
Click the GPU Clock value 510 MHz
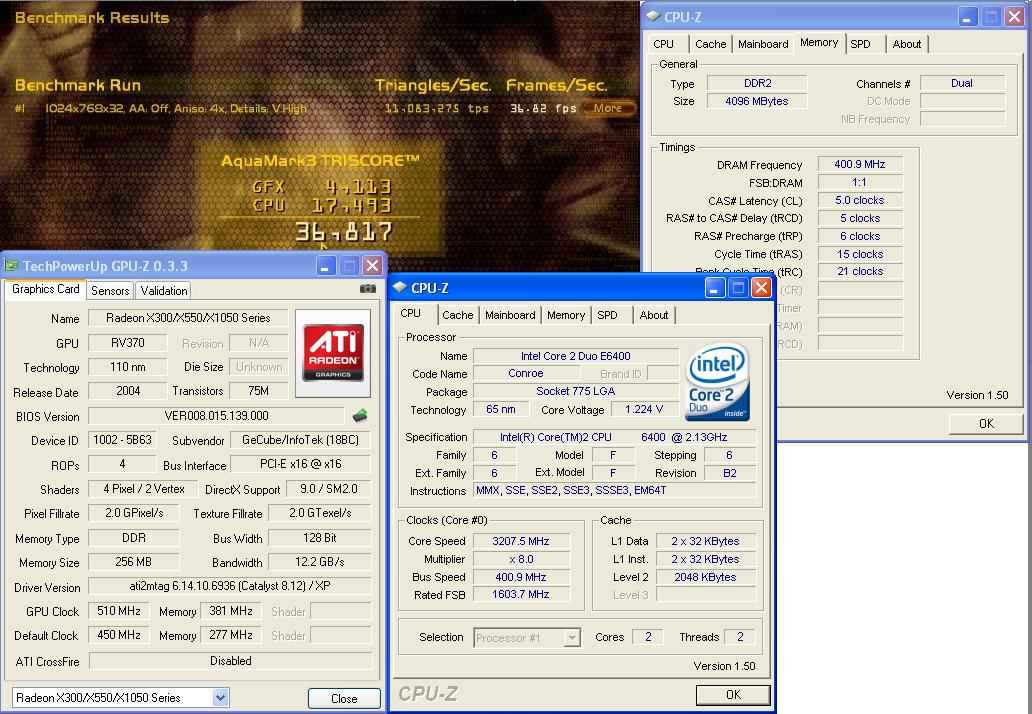pos(118,611)
